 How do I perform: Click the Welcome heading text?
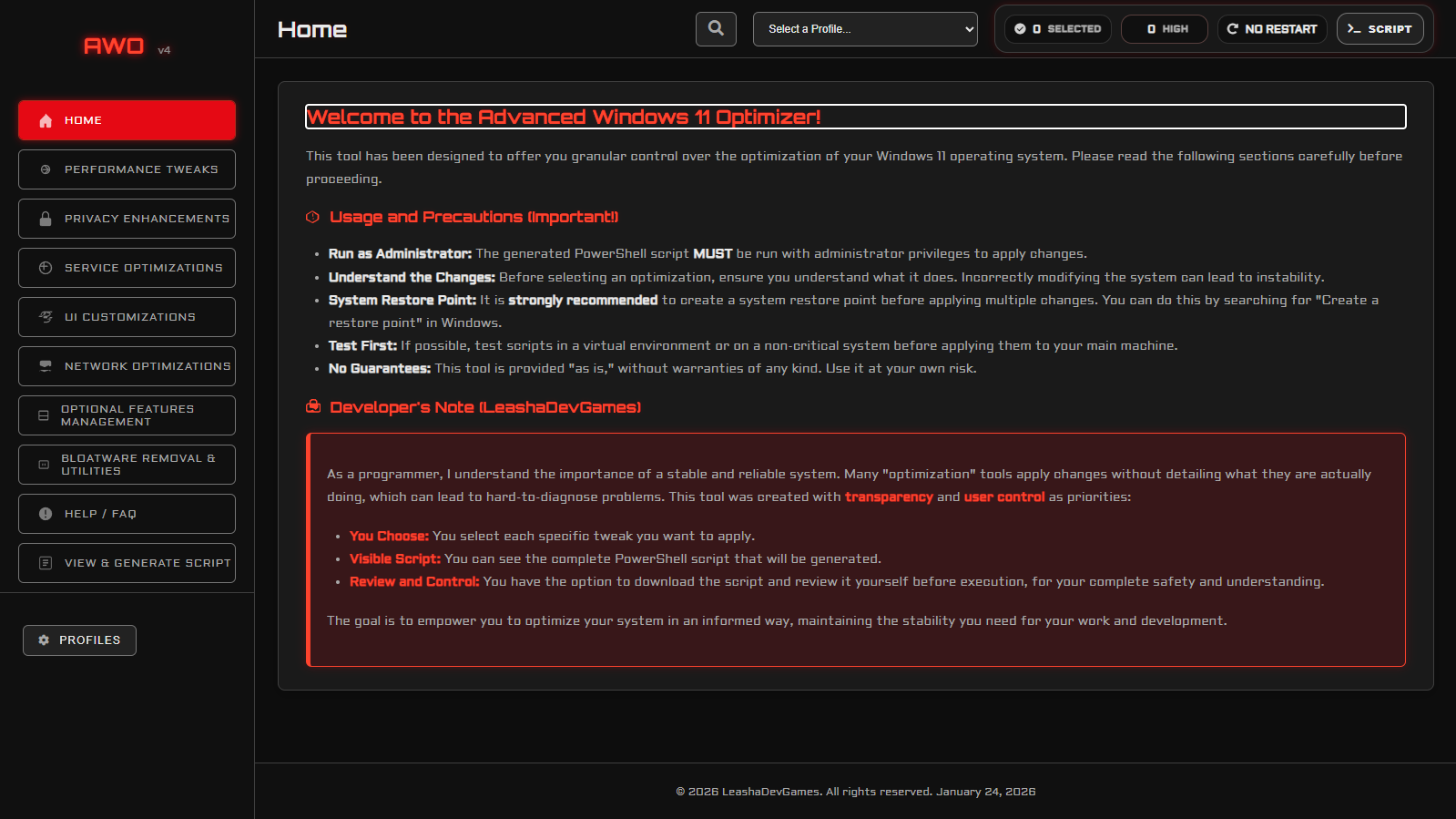pyautogui.click(x=564, y=117)
